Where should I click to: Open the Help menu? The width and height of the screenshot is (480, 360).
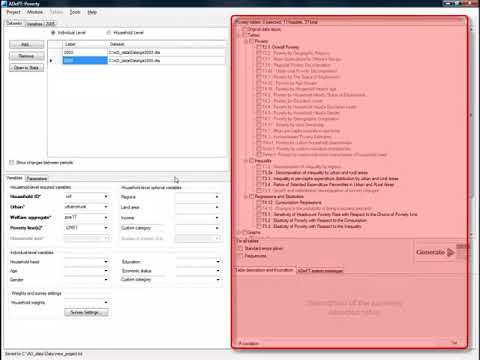click(x=92, y=12)
